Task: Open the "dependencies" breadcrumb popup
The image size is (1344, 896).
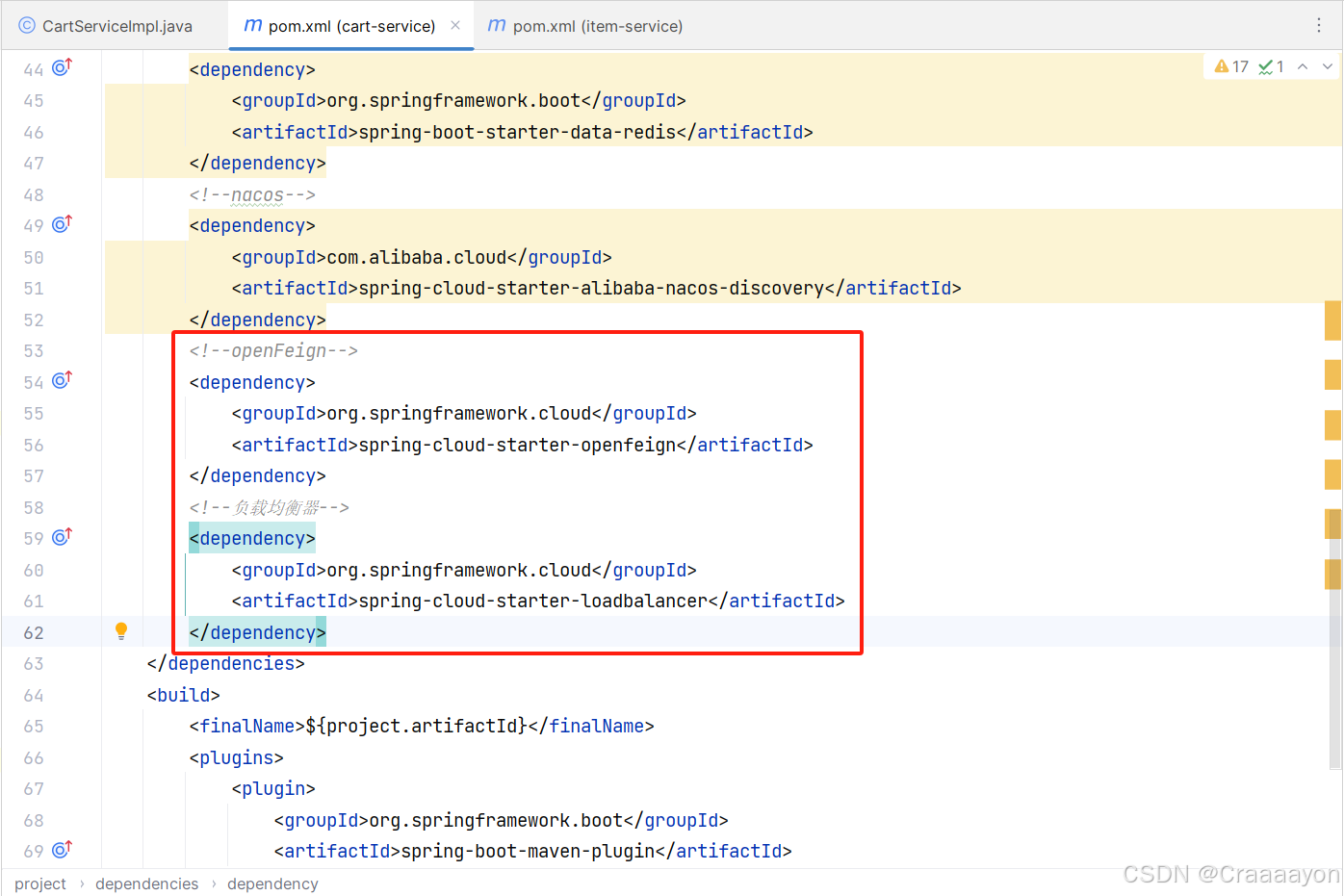Action: pos(146,883)
